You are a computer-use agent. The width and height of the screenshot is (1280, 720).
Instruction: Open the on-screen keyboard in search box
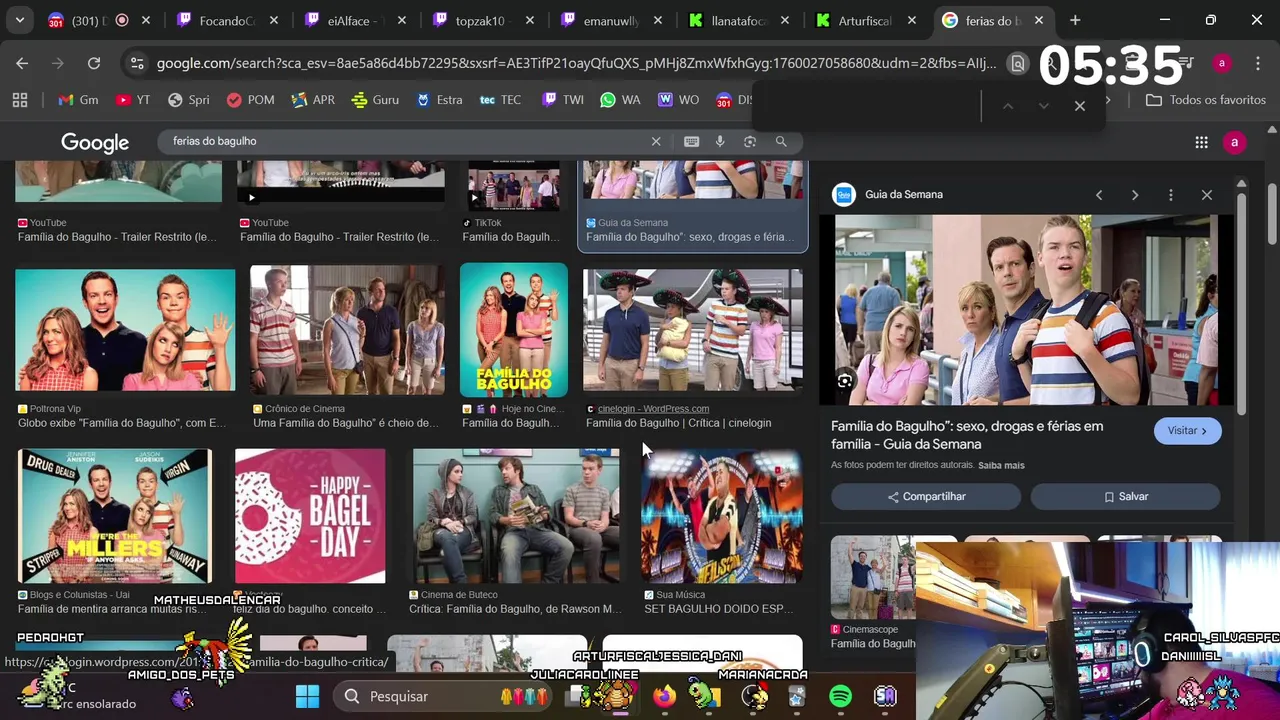click(691, 142)
